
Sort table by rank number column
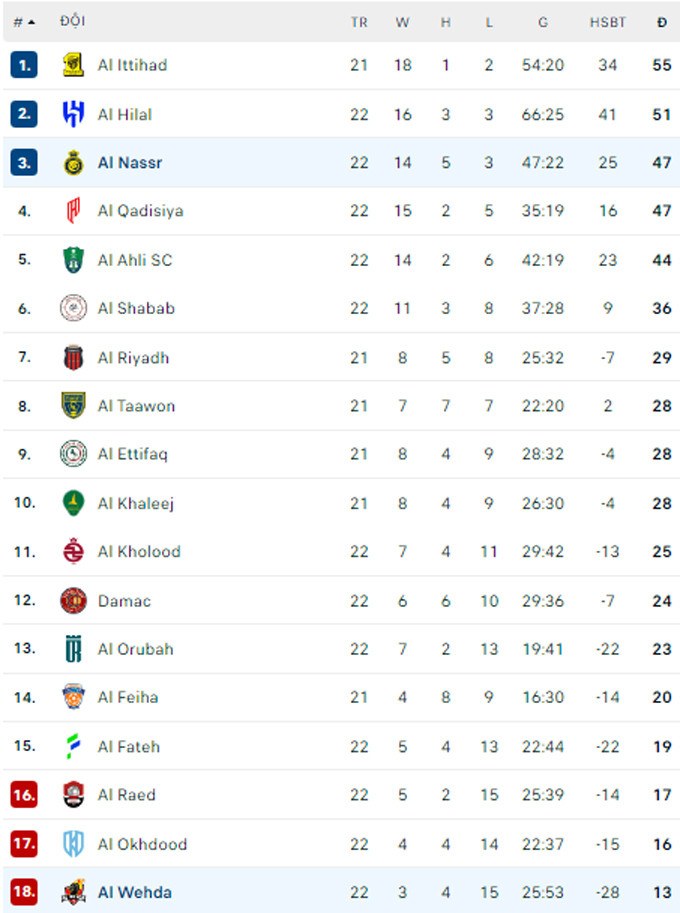(24, 22)
